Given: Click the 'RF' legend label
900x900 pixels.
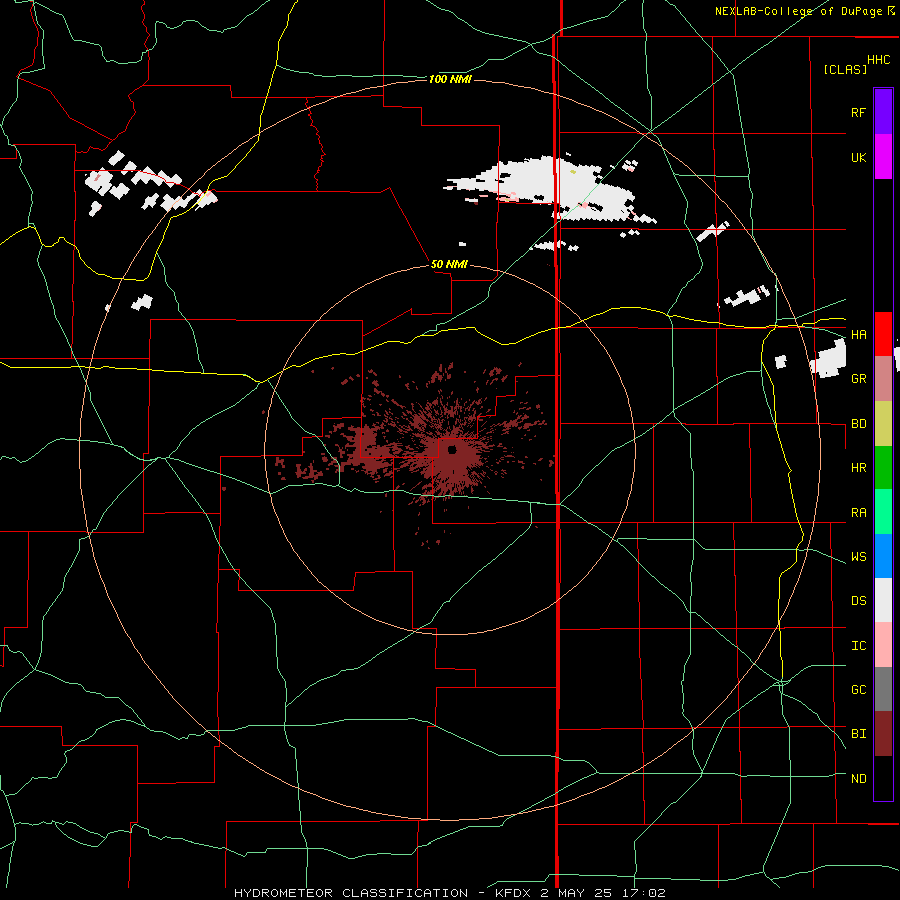Looking at the screenshot, I should pyautogui.click(x=858, y=112).
